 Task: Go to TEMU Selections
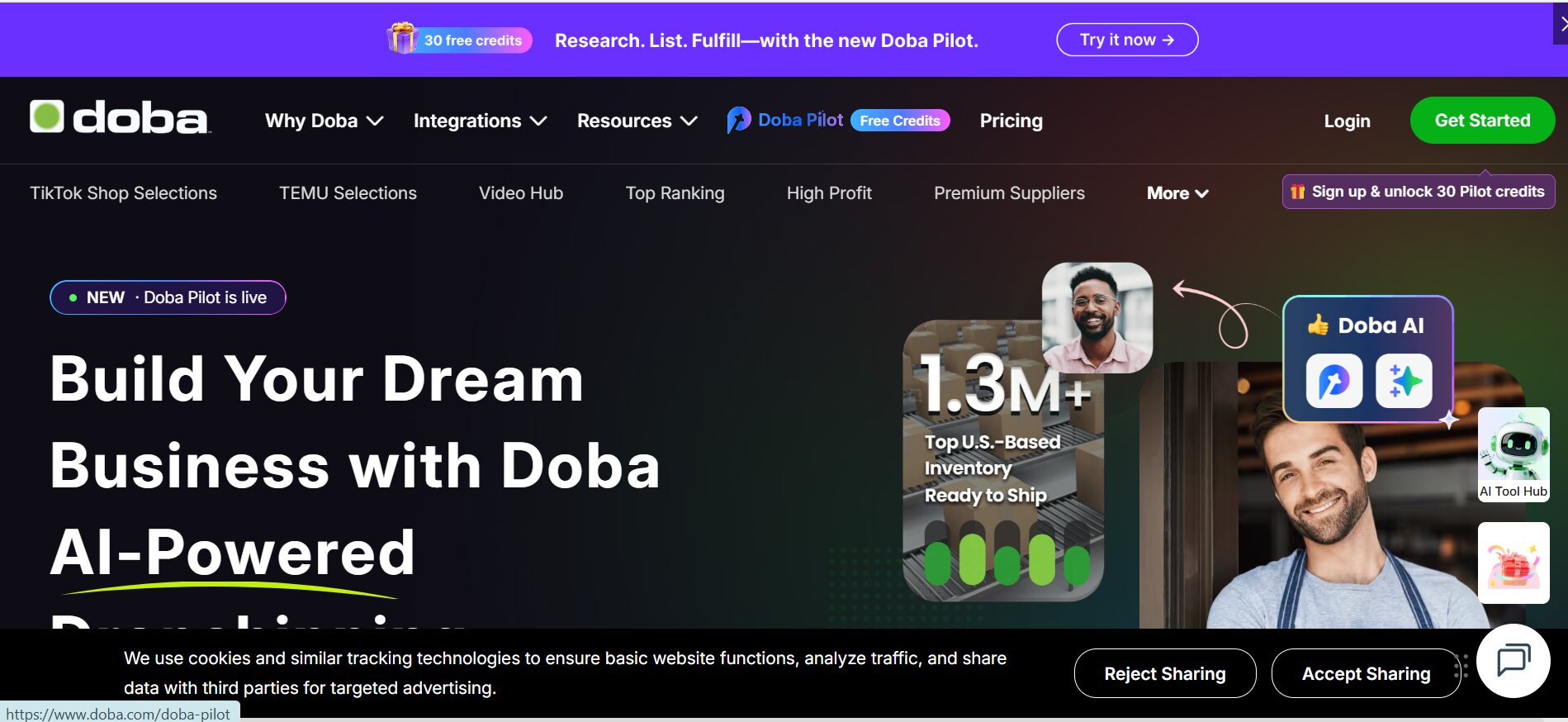click(348, 193)
